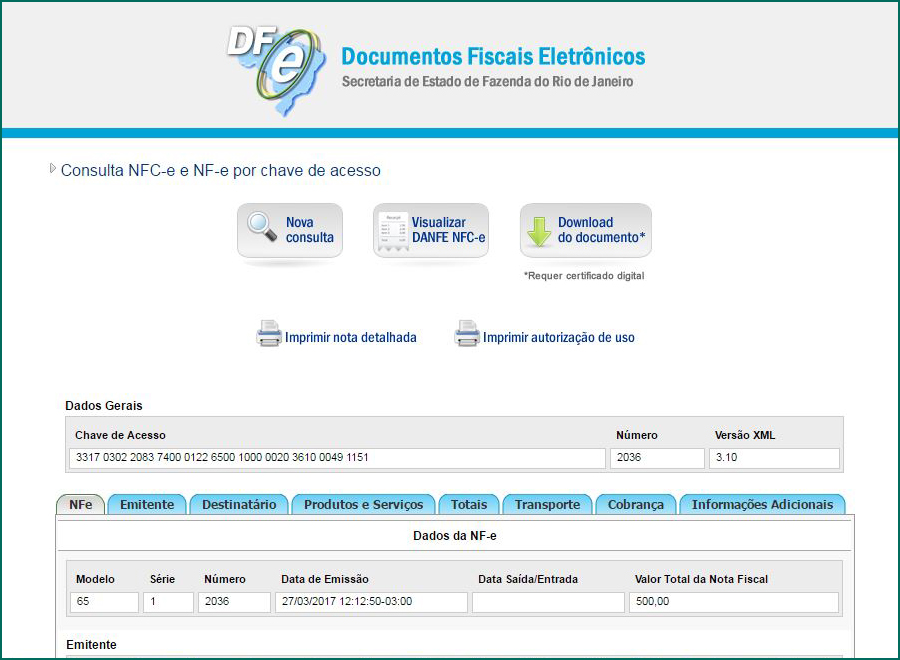Select the Produtos e Serviços tab
The image size is (900, 660).
[x=364, y=505]
